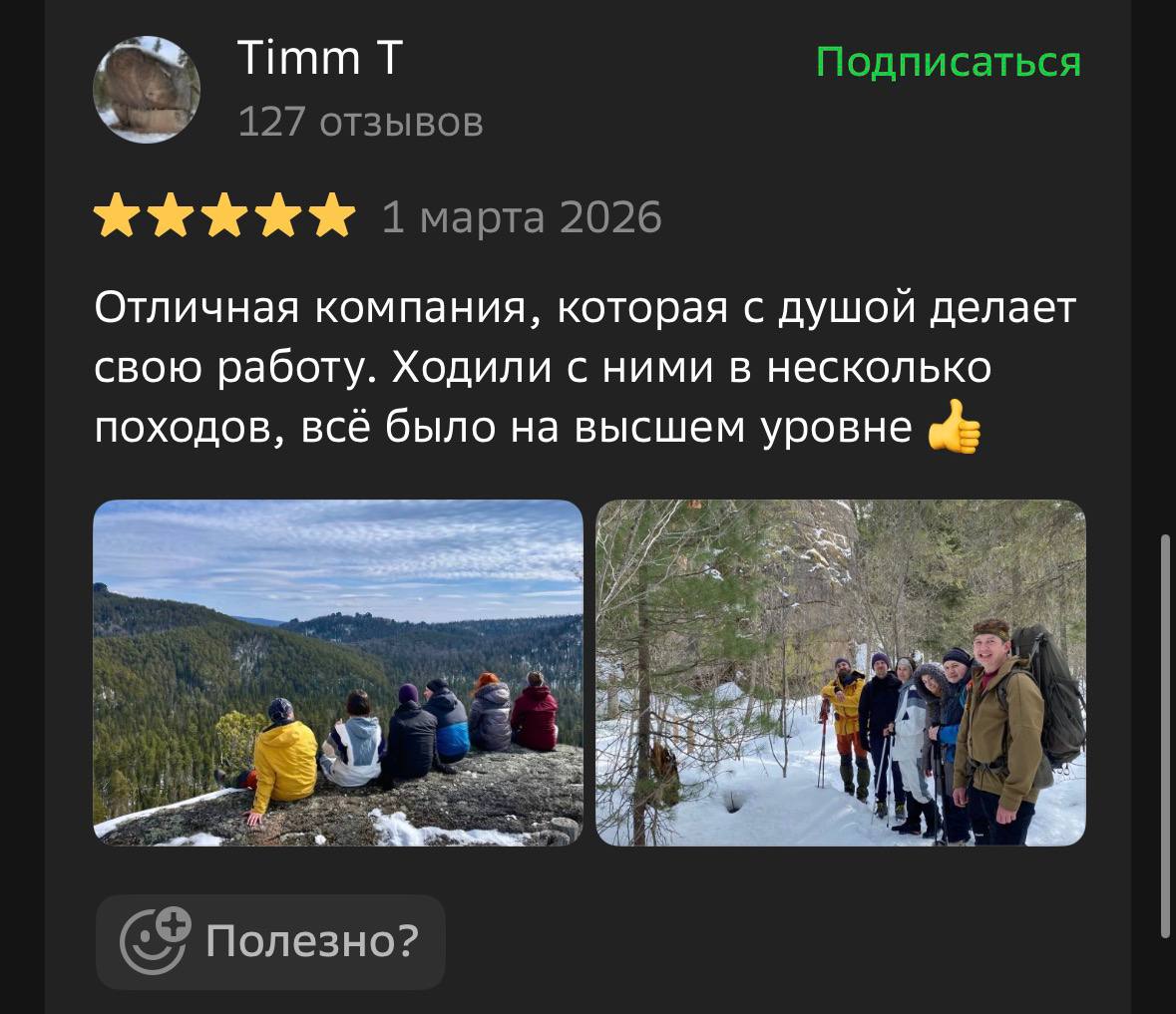Open the photo of hikers sitting on a cliff
The image size is (1176, 1014).
[x=338, y=673]
